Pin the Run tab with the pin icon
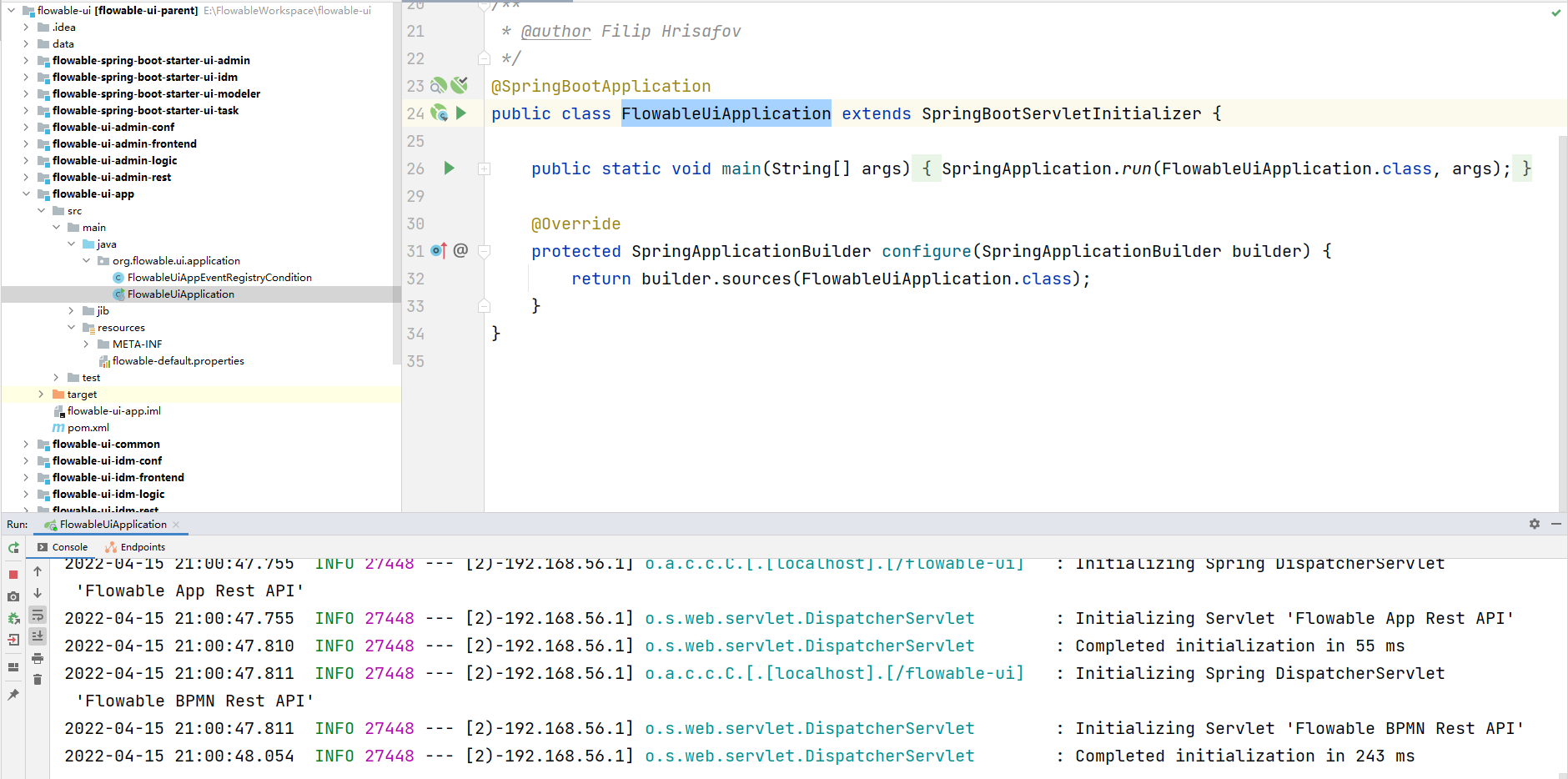This screenshot has height=779, width=1568. [13, 694]
